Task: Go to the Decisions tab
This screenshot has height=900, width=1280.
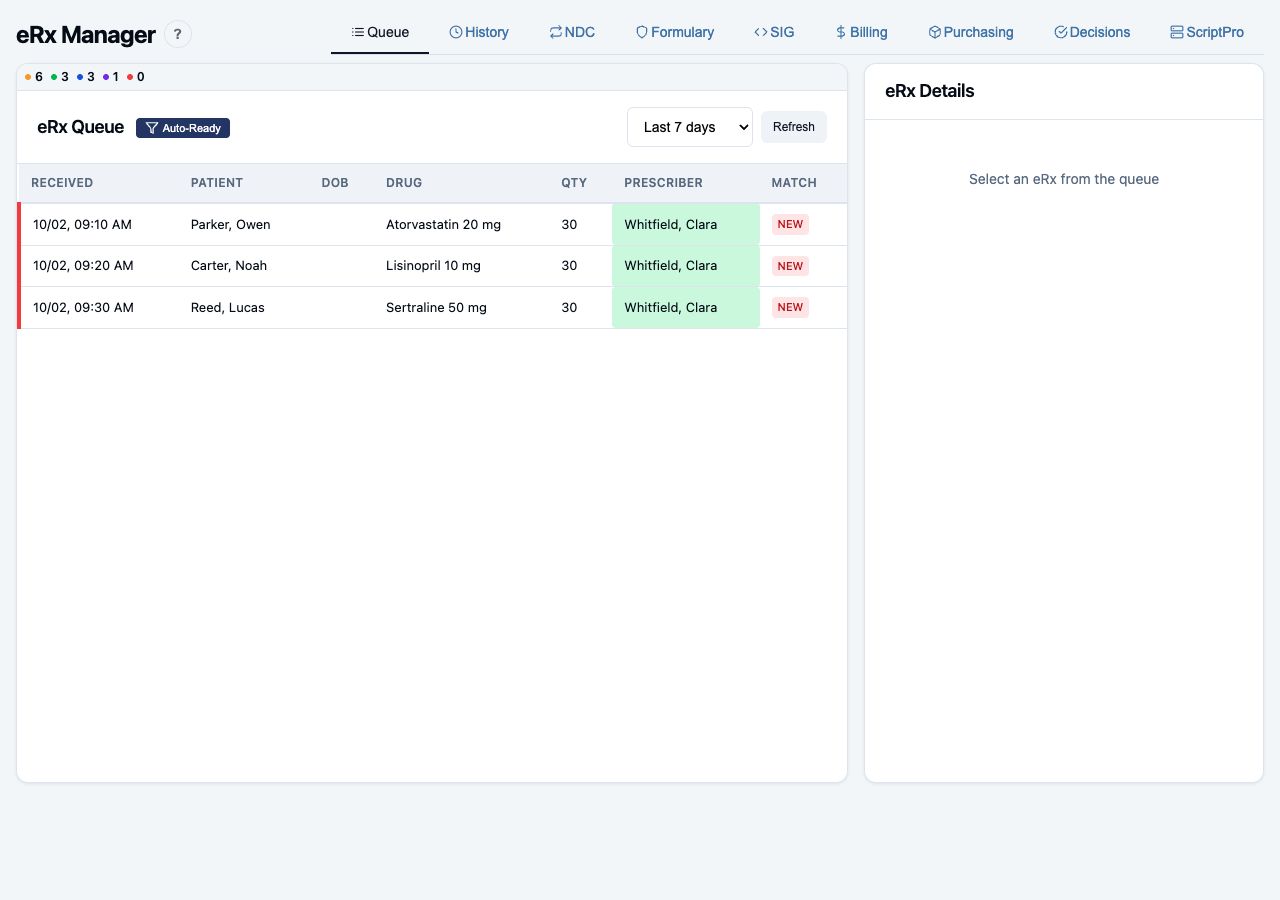Action: [1092, 32]
